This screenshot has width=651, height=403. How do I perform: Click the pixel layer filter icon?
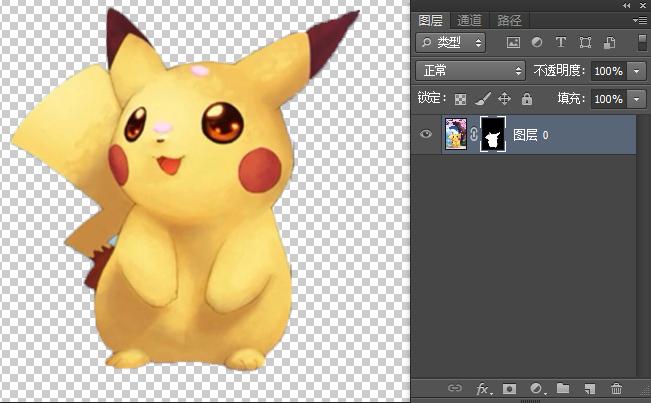(513, 43)
